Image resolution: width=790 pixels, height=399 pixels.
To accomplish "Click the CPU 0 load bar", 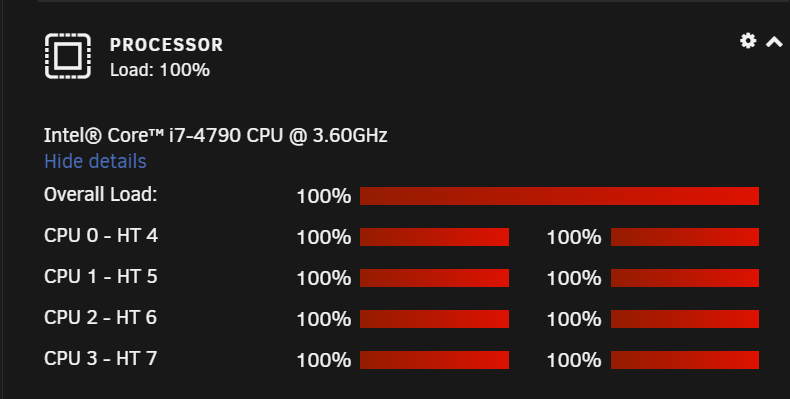I will tap(434, 237).
